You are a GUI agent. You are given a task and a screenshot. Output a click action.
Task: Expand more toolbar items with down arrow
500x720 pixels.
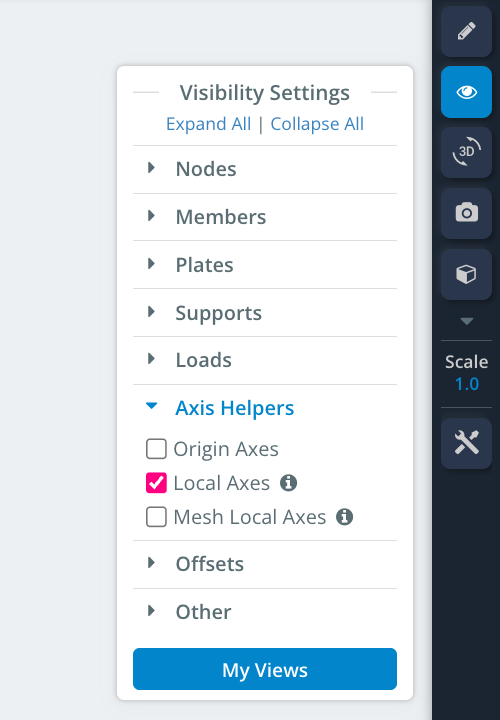click(x=466, y=321)
